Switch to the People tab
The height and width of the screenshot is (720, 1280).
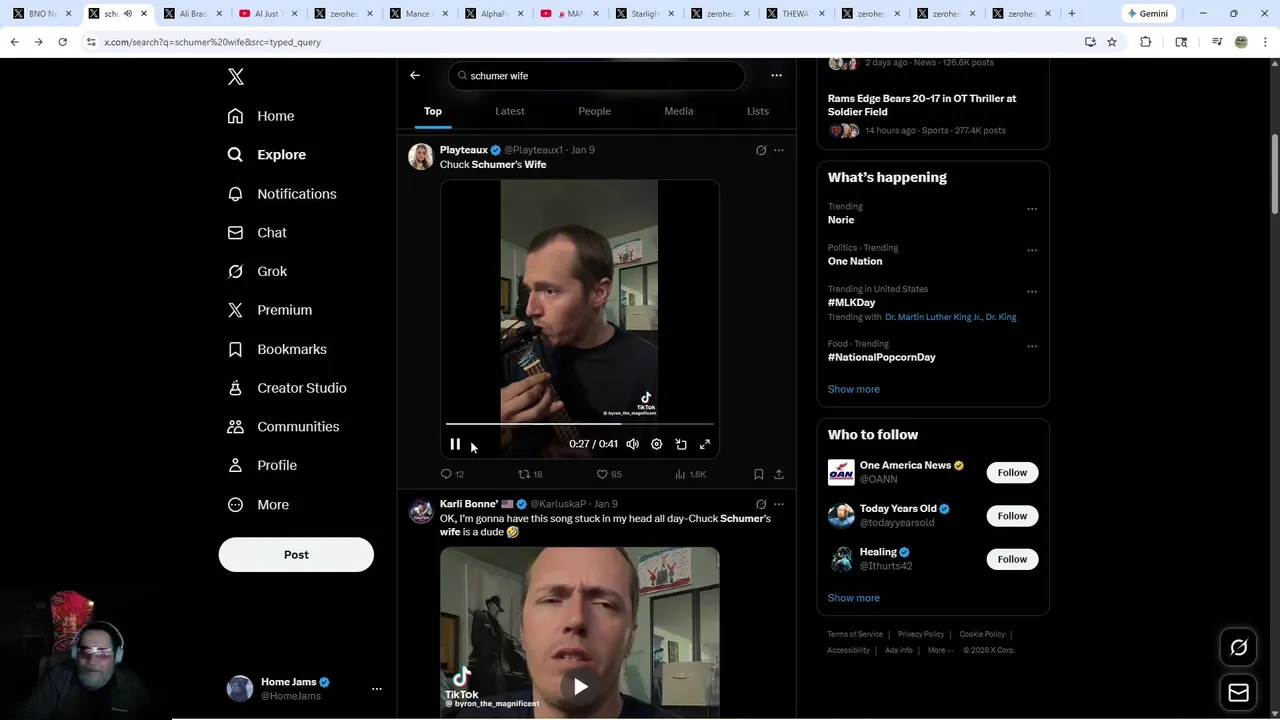[x=594, y=111]
